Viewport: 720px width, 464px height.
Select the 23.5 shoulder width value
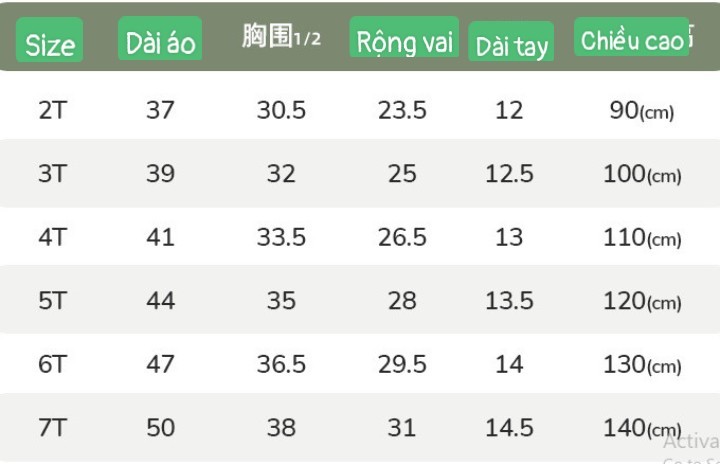[x=402, y=110]
